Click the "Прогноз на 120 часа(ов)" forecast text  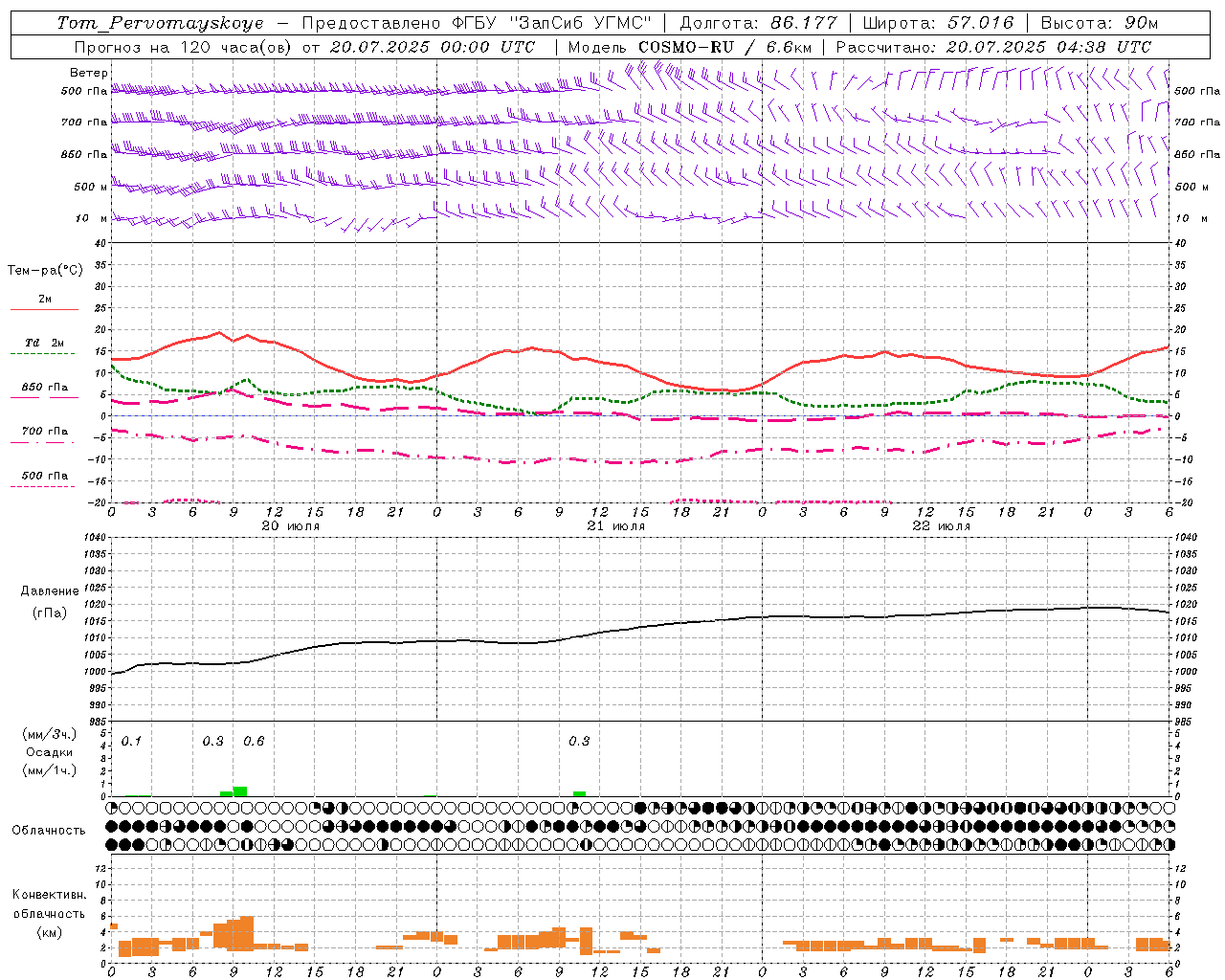coord(184,47)
